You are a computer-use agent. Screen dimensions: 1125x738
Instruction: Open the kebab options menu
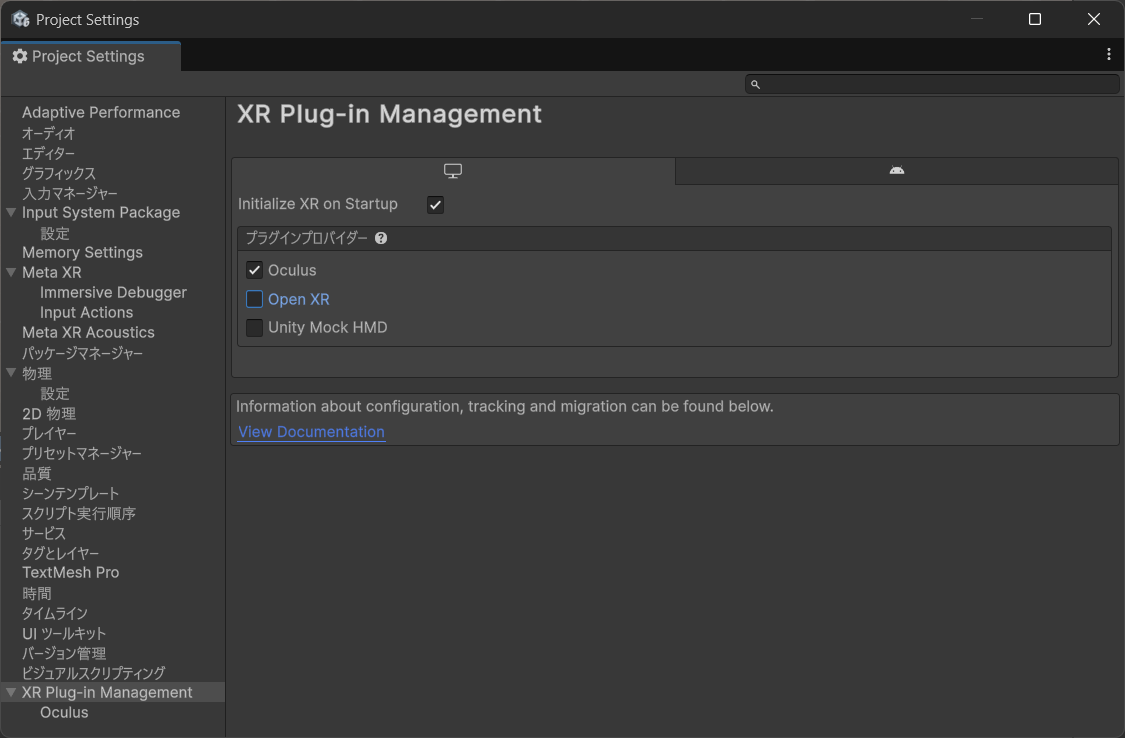1108,55
